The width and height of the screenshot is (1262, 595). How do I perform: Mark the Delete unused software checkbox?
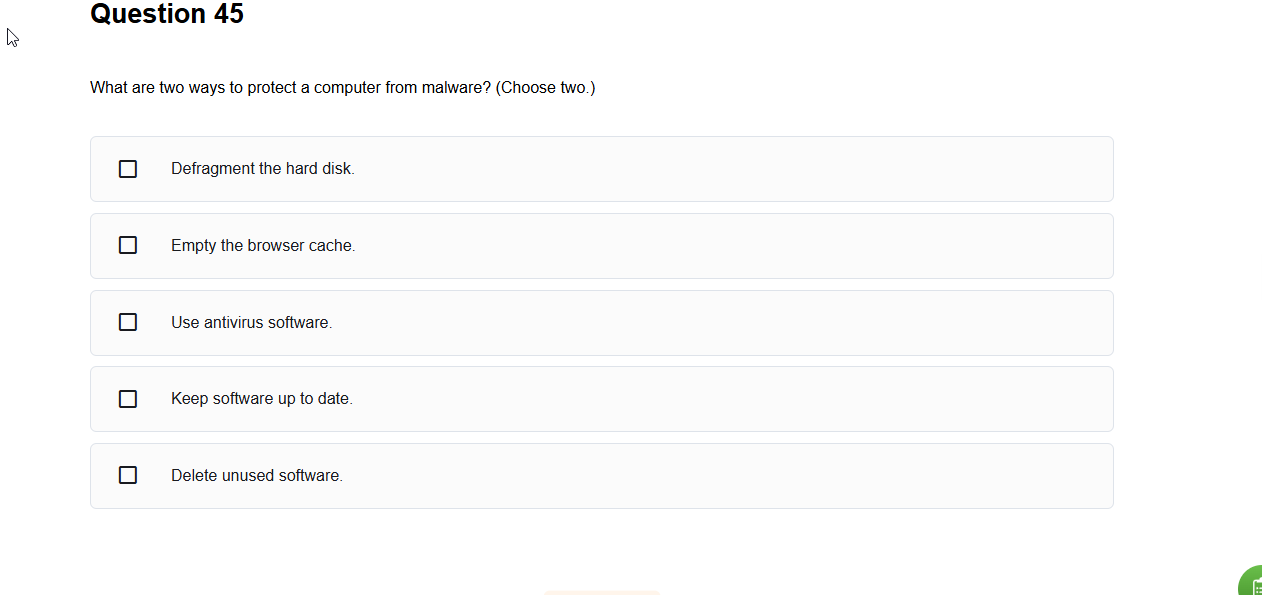pyautogui.click(x=128, y=475)
